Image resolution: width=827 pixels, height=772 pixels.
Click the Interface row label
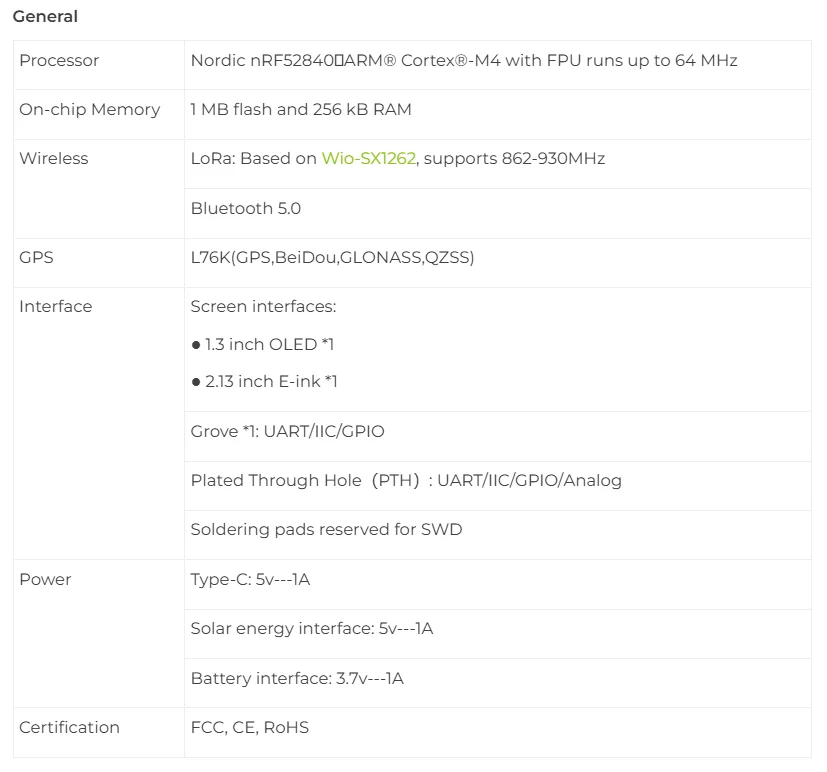pyautogui.click(x=55, y=307)
